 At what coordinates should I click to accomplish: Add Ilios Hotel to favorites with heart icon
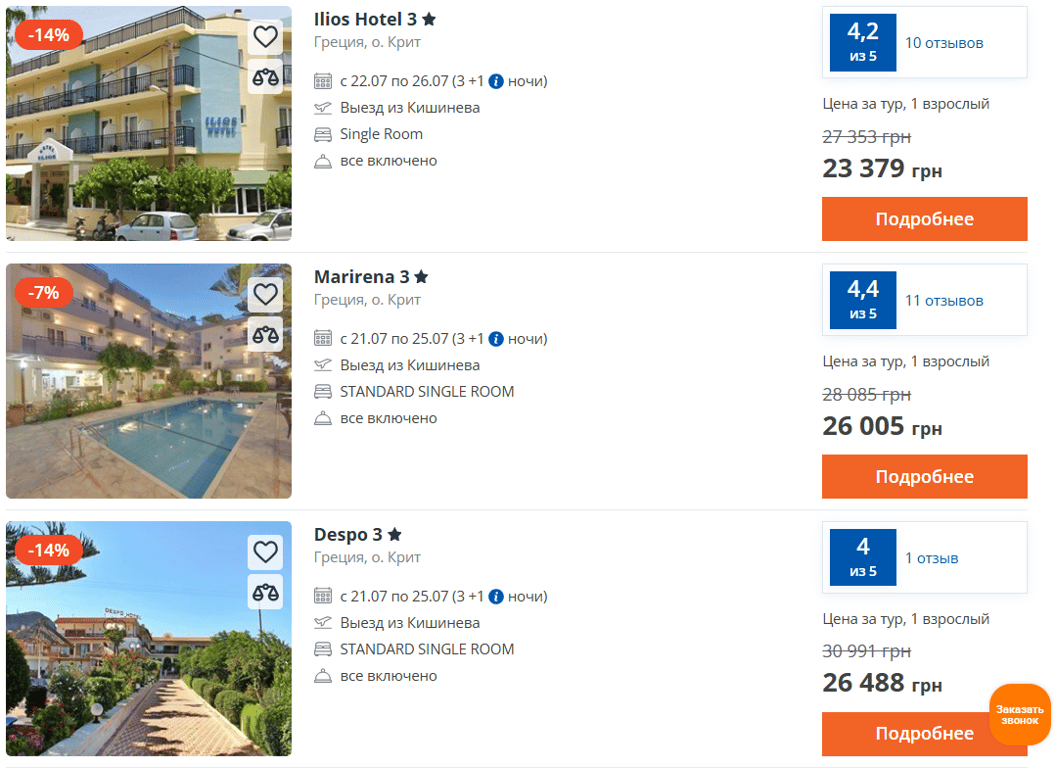click(265, 38)
